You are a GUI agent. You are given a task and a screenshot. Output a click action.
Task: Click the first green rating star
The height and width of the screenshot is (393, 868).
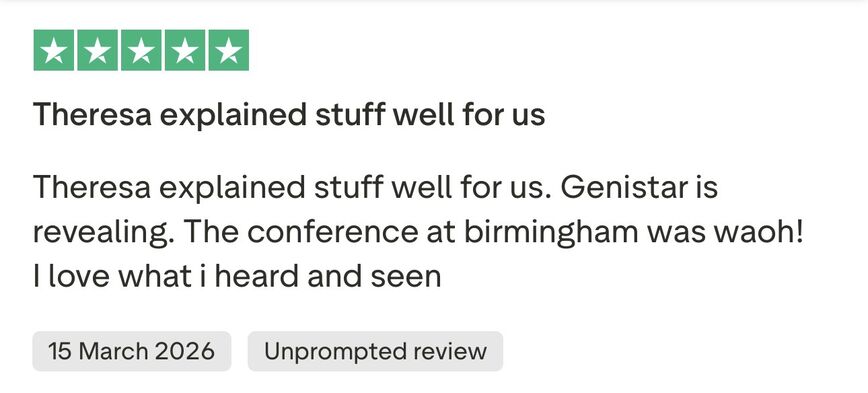coord(54,50)
